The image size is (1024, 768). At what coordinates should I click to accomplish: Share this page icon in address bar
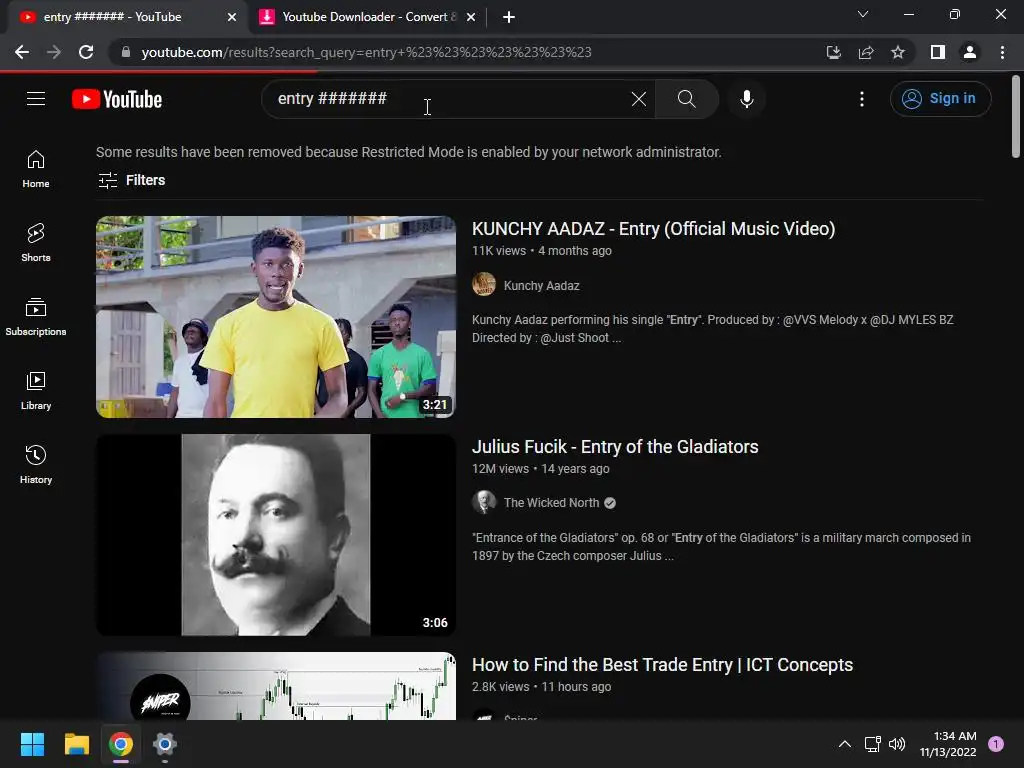pyautogui.click(x=866, y=52)
